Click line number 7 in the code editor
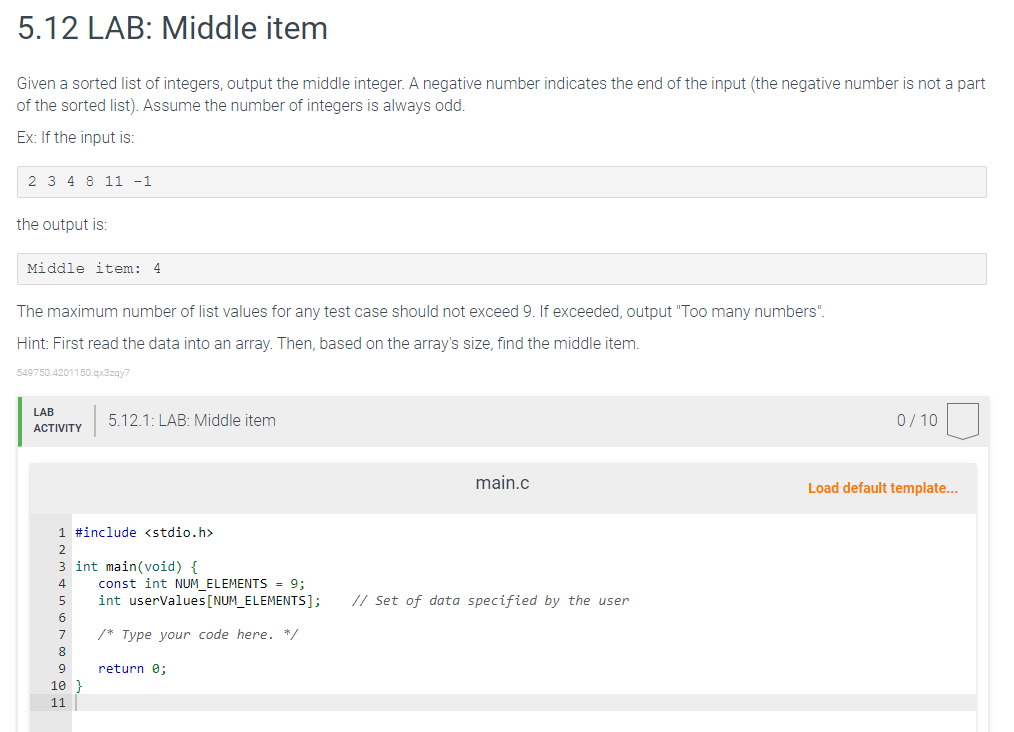Viewport: 1014px width, 732px height. (61, 634)
